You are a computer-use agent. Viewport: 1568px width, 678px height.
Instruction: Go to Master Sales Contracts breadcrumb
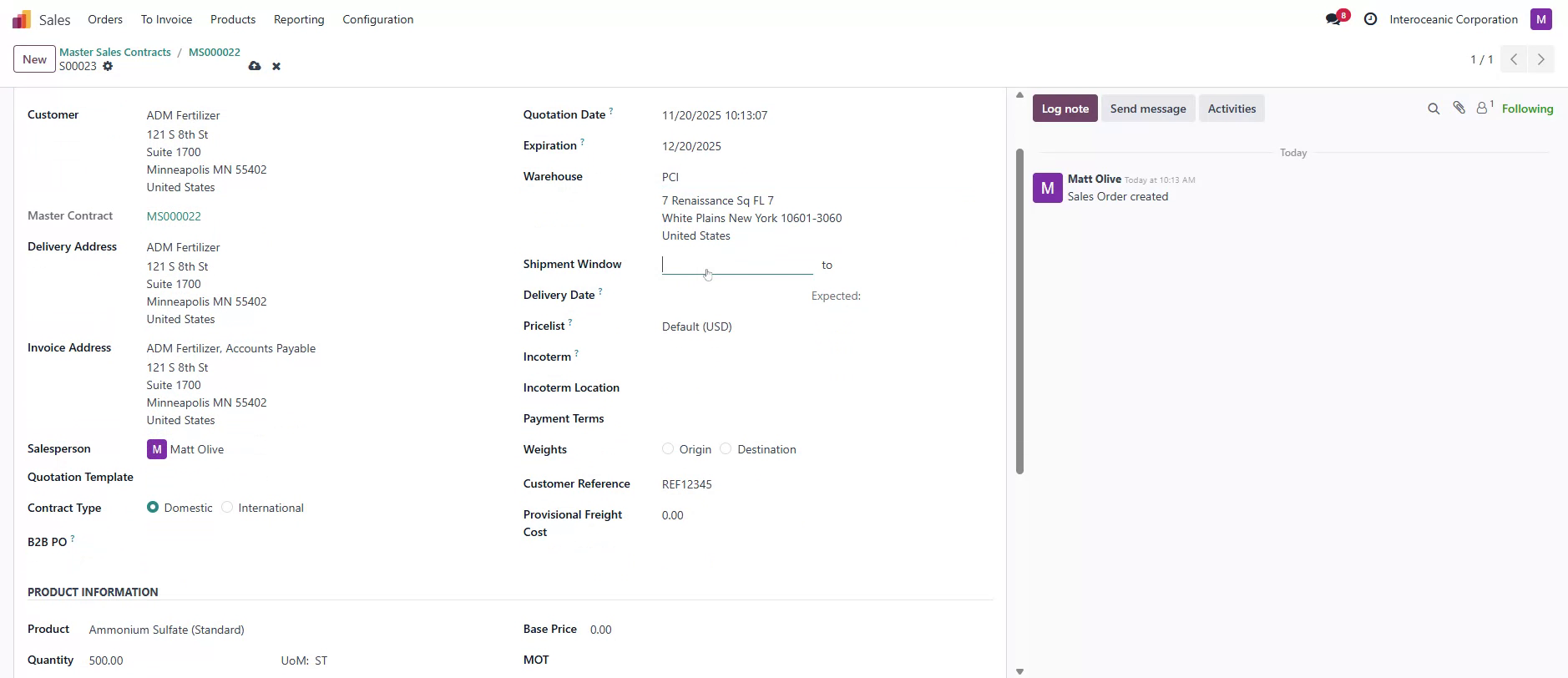[x=115, y=52]
